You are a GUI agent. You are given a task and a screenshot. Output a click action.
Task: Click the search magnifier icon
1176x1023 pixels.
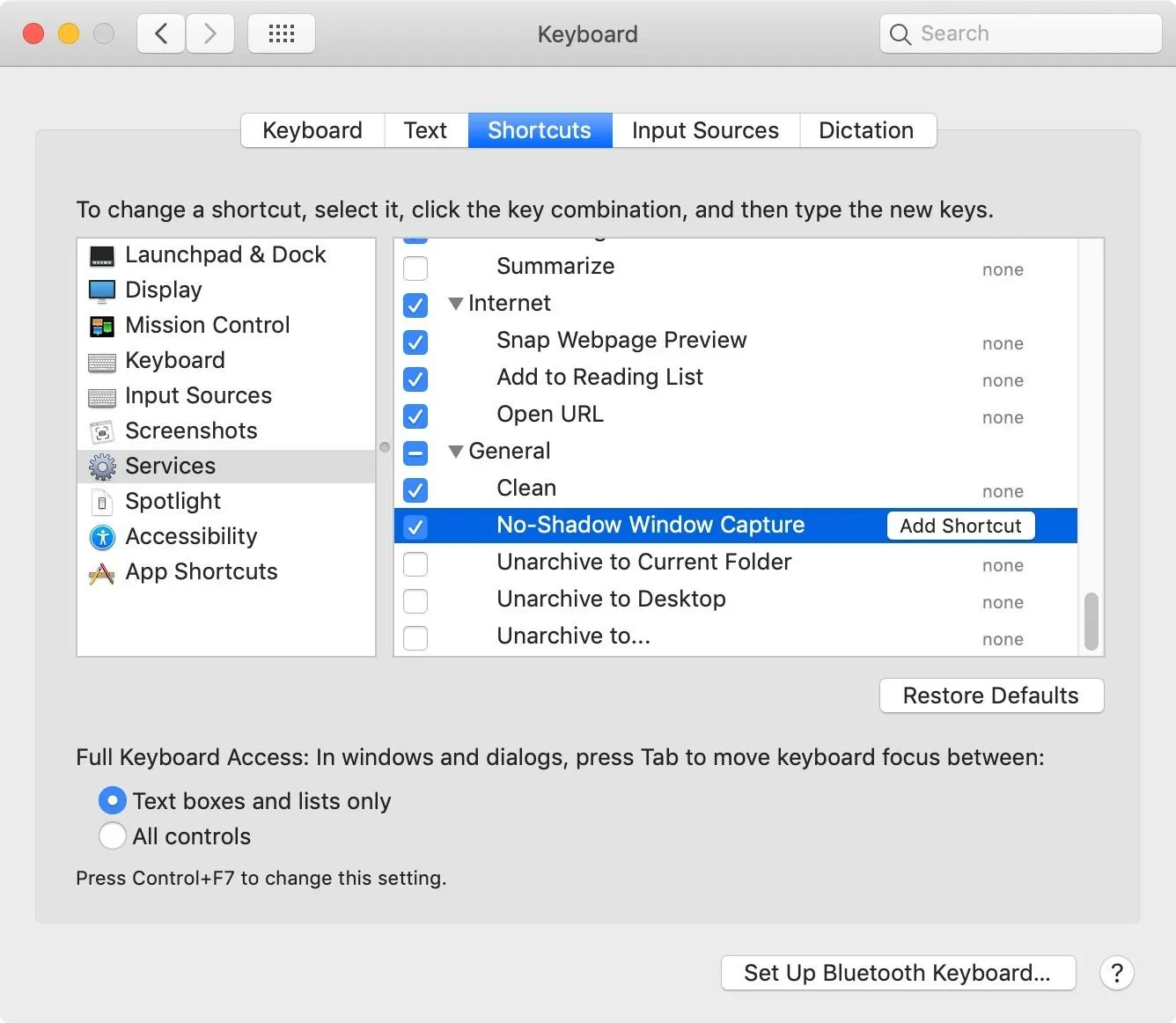click(x=900, y=34)
